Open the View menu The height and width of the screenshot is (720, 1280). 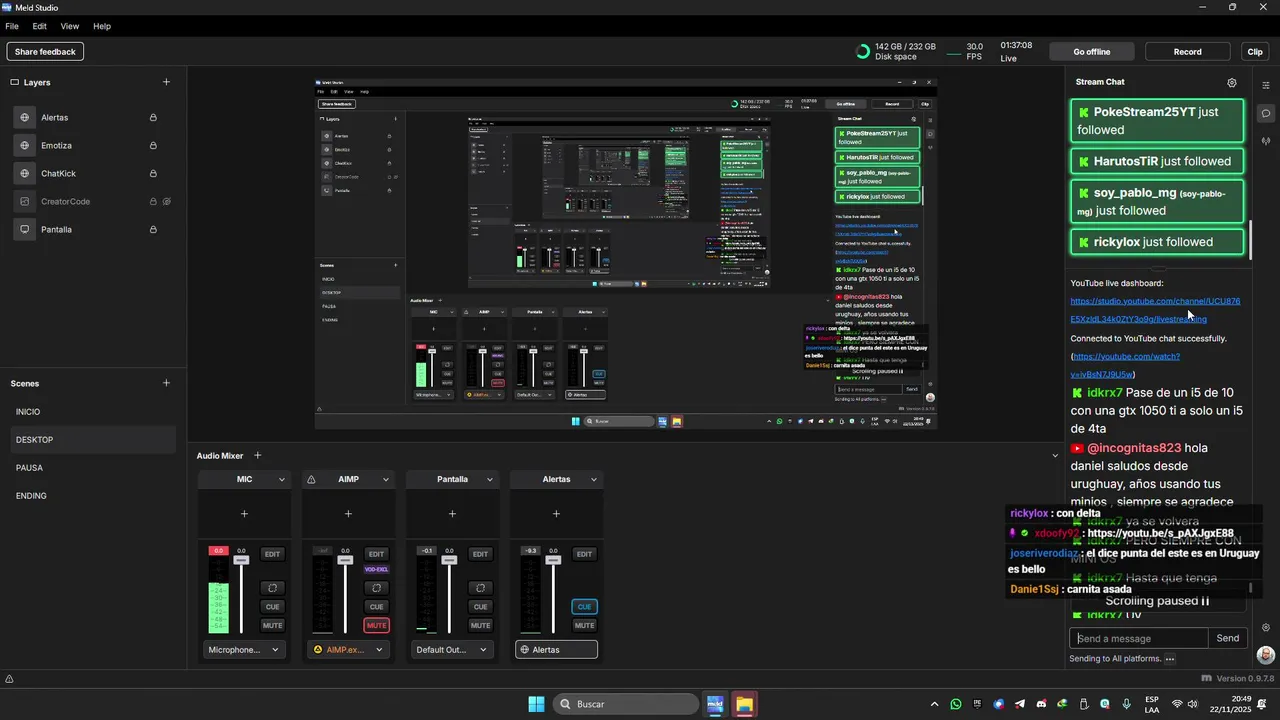pos(70,26)
